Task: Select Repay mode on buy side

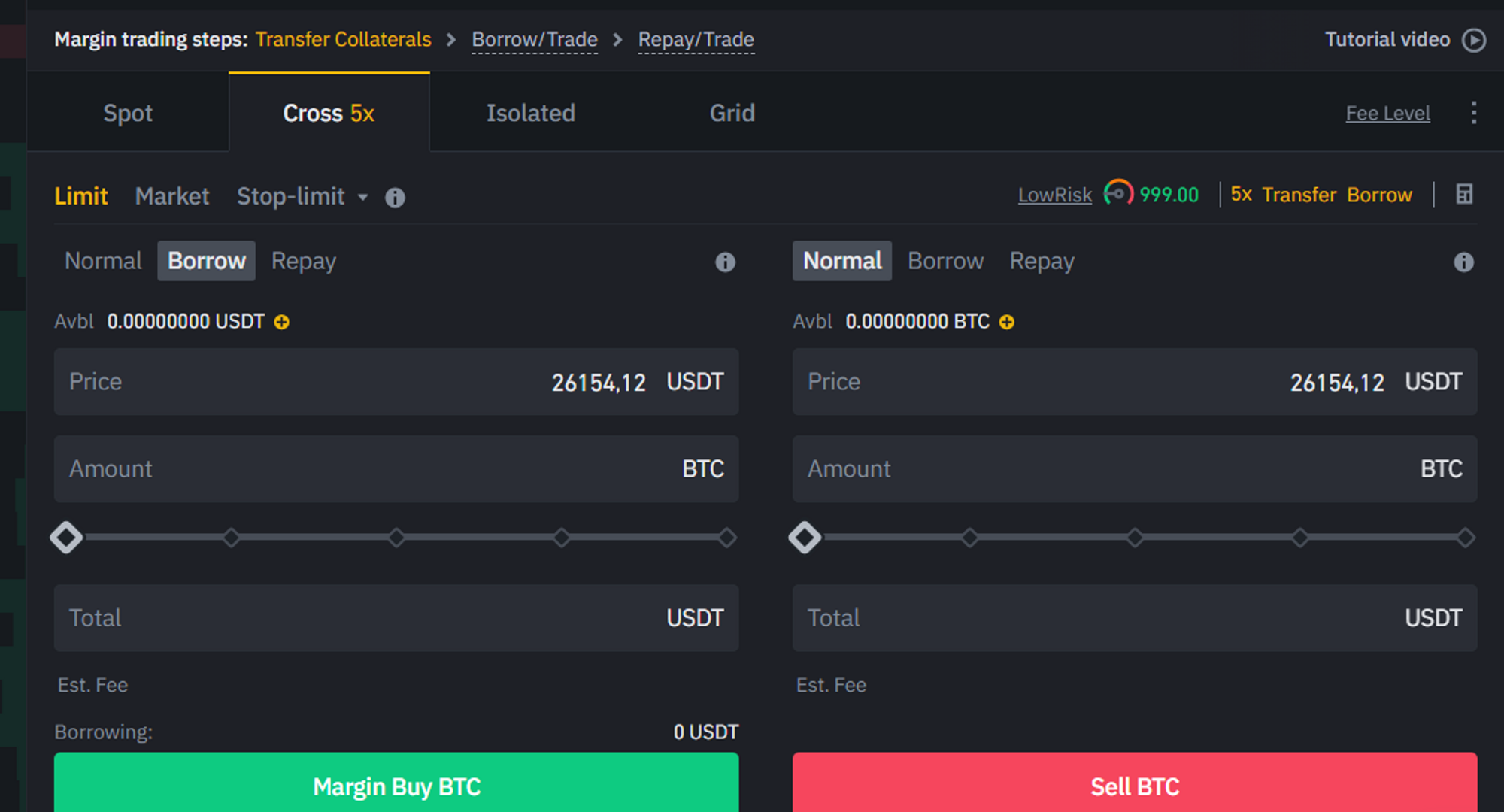Action: click(x=303, y=261)
